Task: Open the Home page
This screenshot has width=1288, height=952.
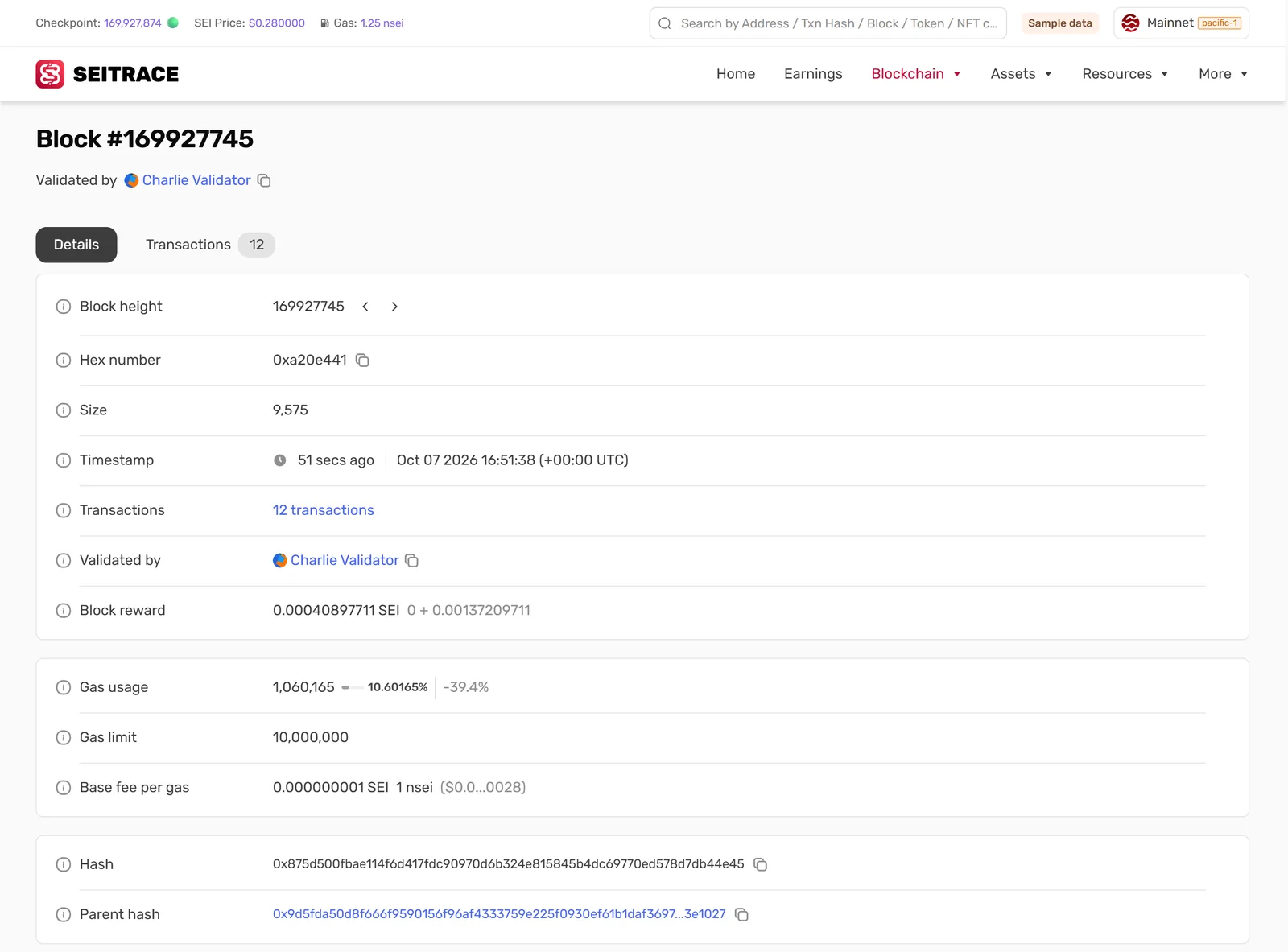Action: click(736, 74)
